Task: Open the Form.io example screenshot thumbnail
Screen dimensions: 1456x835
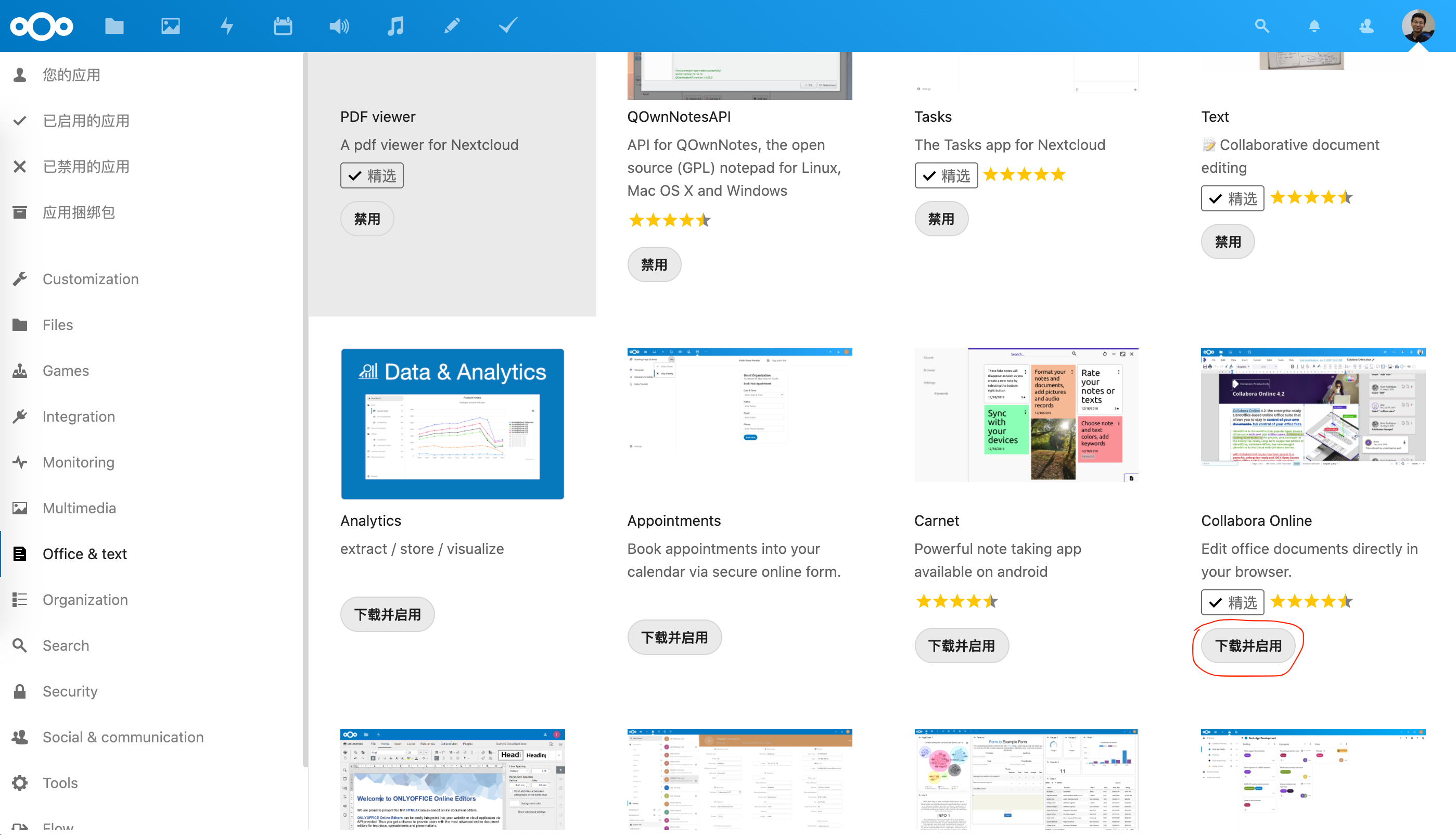Action: (x=1026, y=779)
